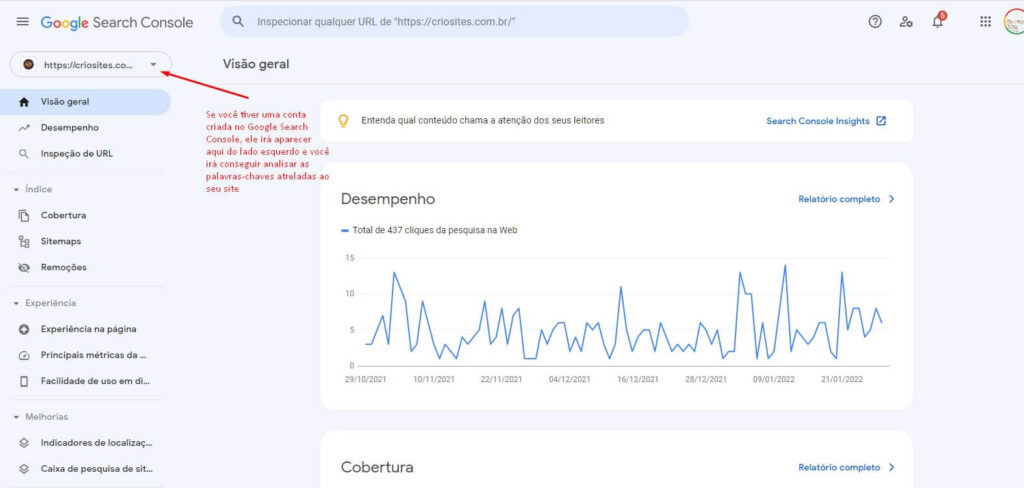Click the trend line icon for Desempenho
1024x488 pixels.
pyautogui.click(x=24, y=128)
